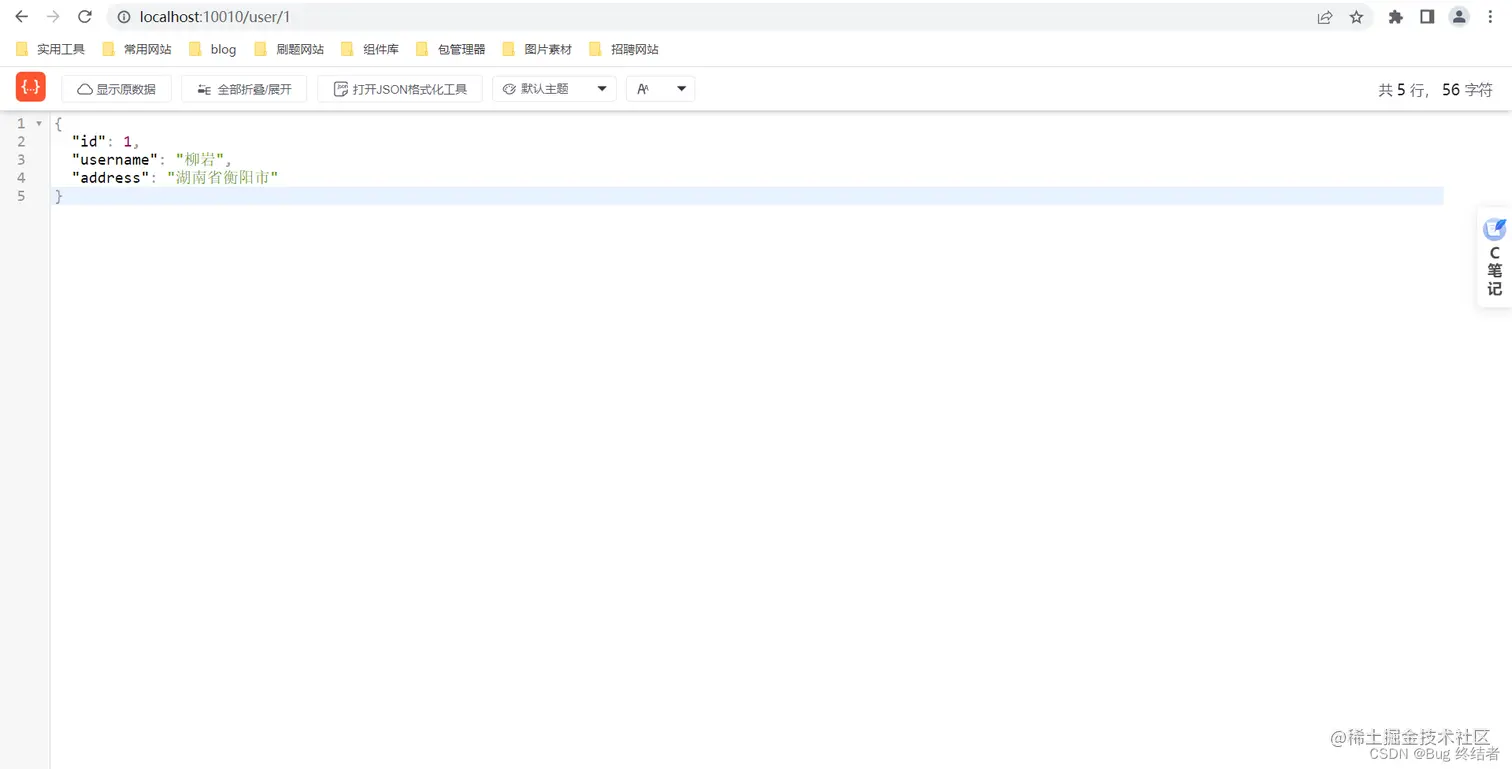Open the 组件库 bookmark folder

370,49
